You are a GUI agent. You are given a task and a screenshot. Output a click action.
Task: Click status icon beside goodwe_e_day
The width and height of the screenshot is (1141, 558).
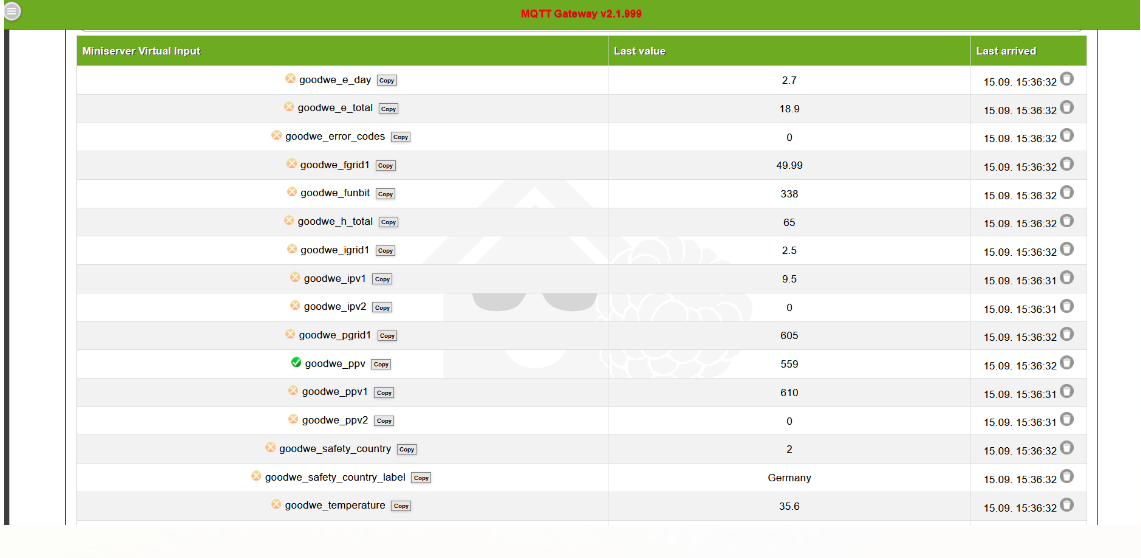click(x=290, y=79)
